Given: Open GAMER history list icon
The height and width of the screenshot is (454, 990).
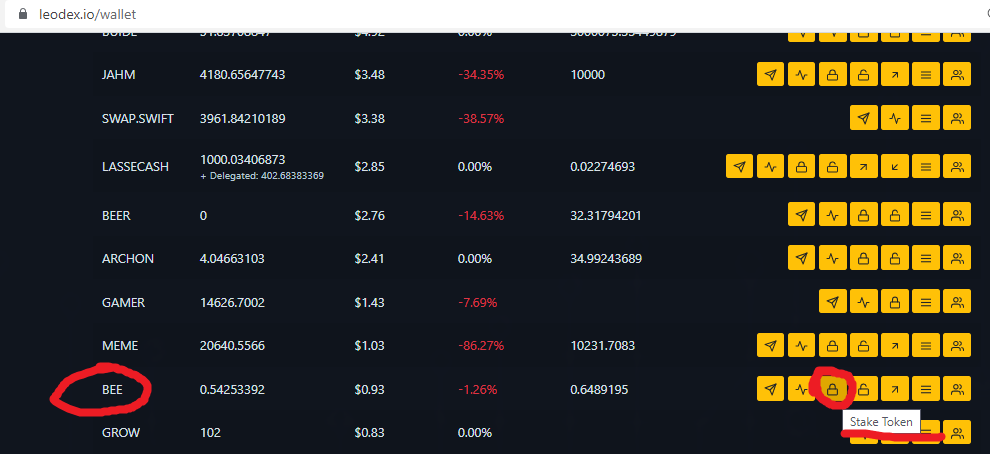Looking at the screenshot, I should tap(926, 302).
